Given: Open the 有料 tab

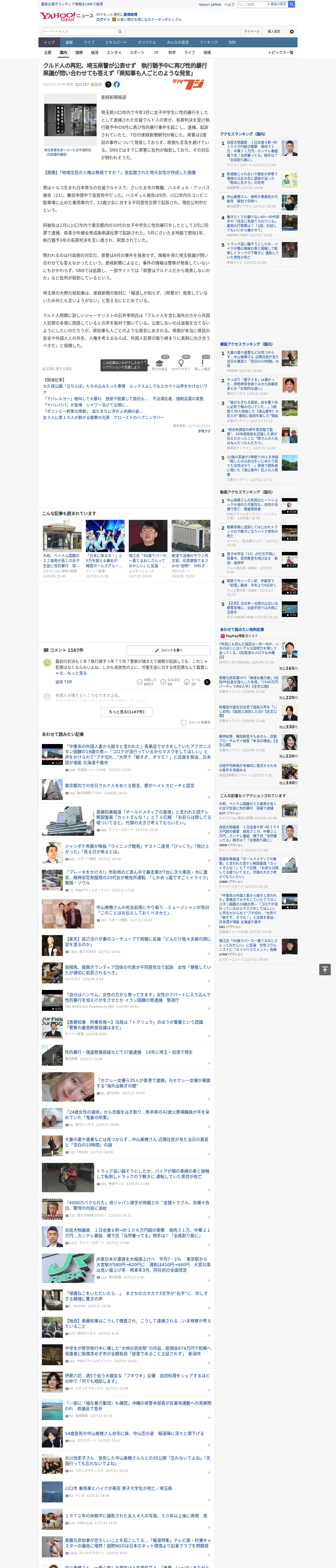Looking at the screenshot, I should [232, 43].
